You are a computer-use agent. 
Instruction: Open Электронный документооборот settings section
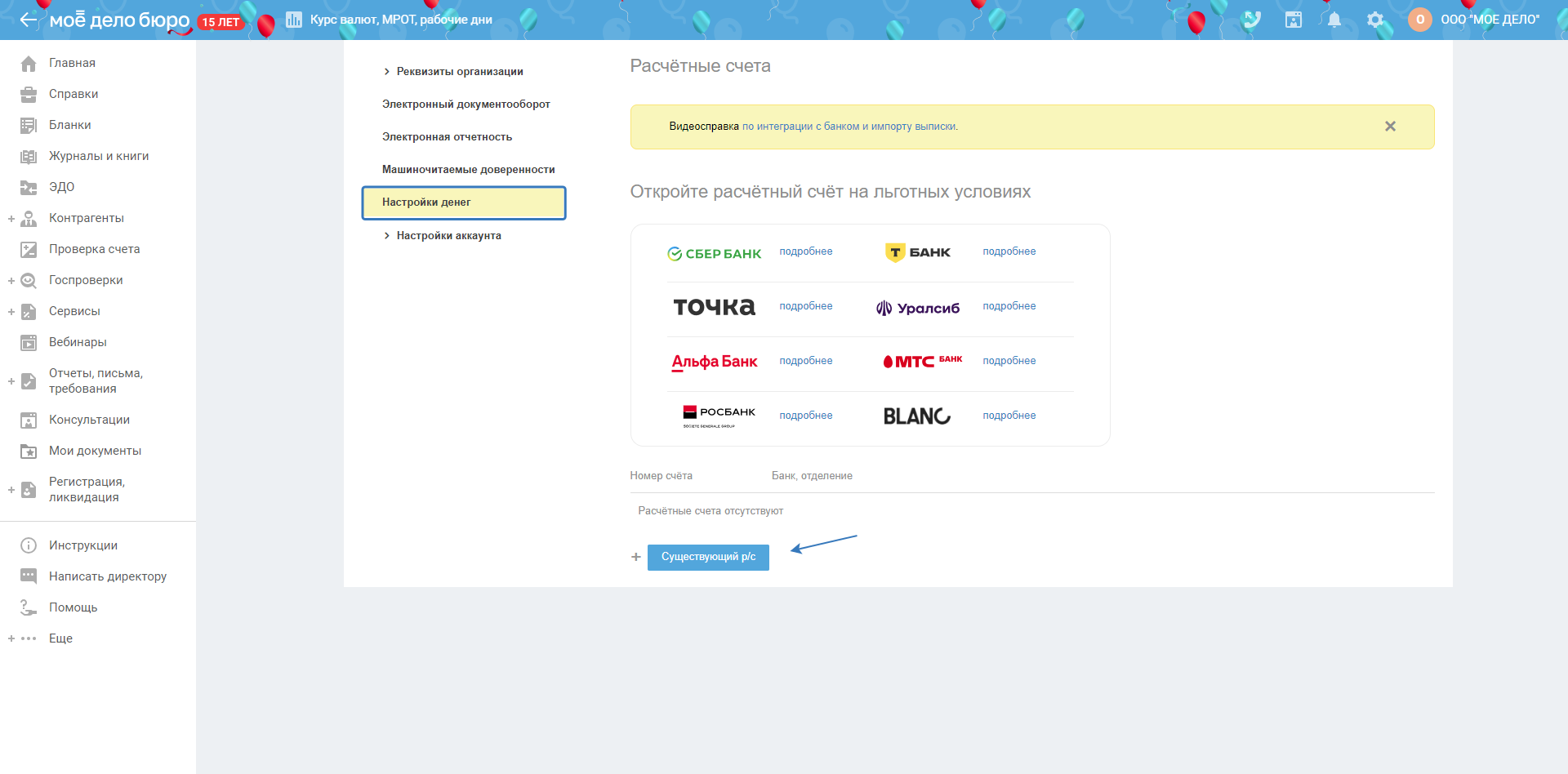click(466, 105)
